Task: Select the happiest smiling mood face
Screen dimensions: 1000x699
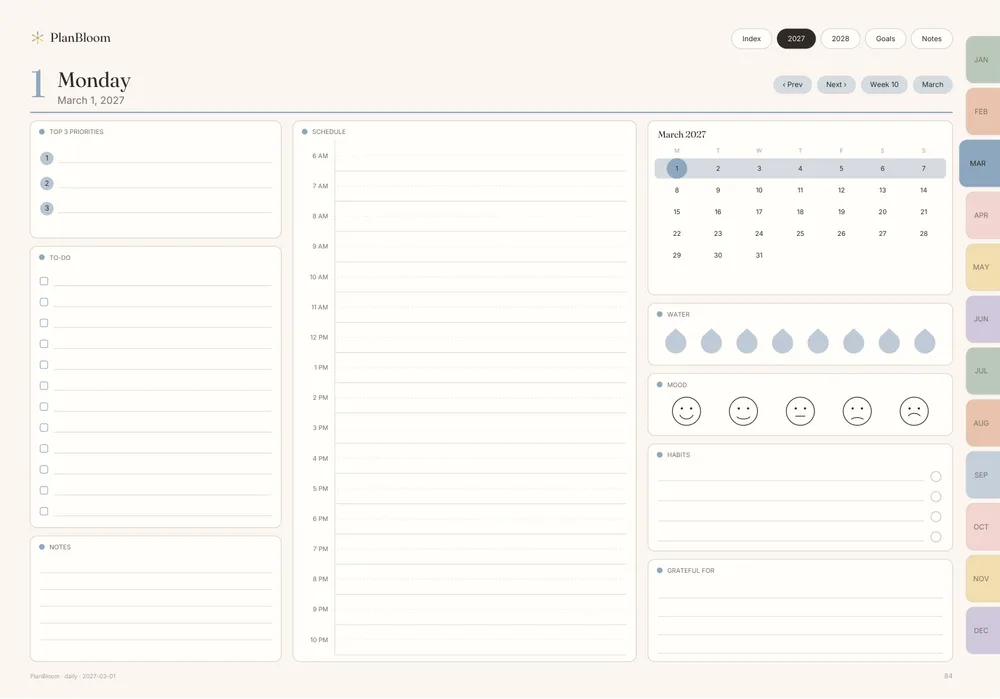Action: click(x=686, y=411)
